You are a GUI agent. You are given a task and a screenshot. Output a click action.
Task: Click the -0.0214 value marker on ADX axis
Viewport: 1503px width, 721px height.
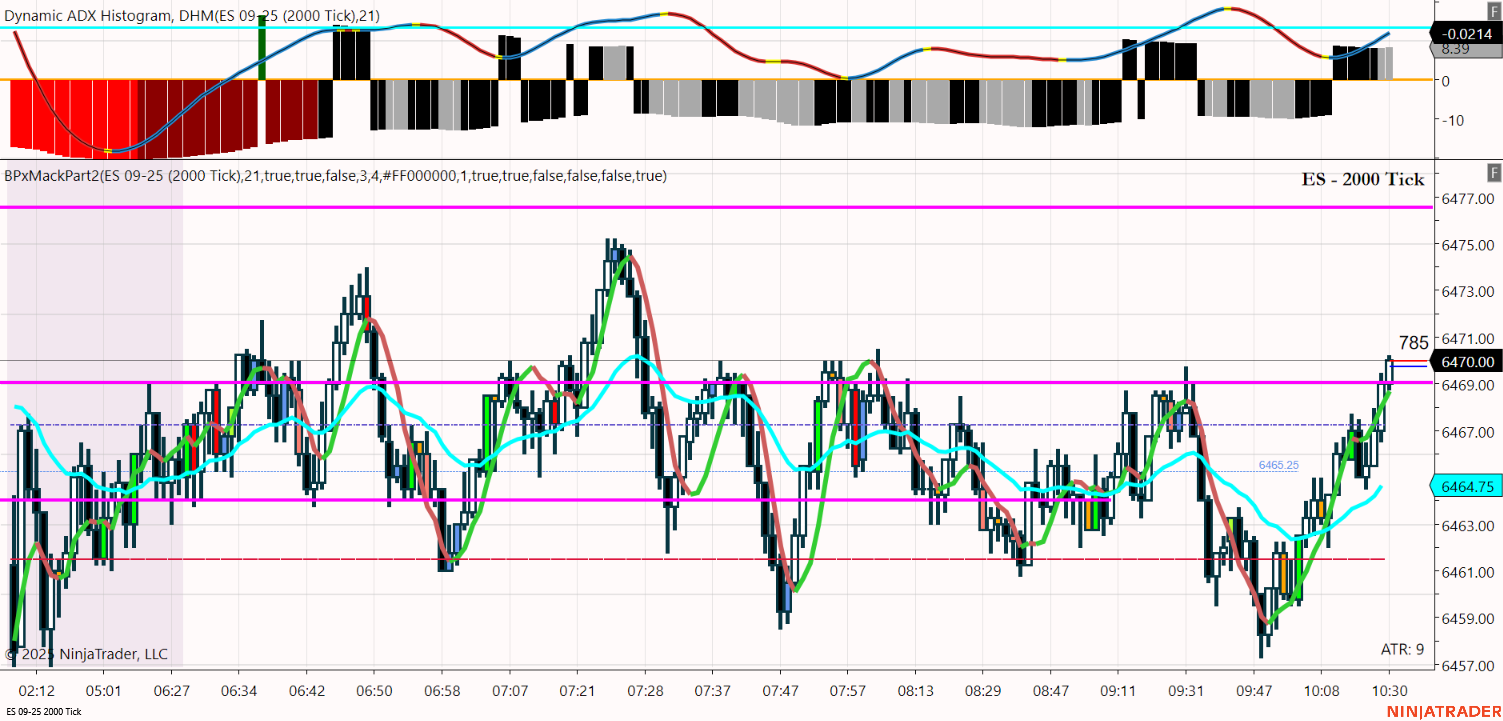tap(1466, 34)
